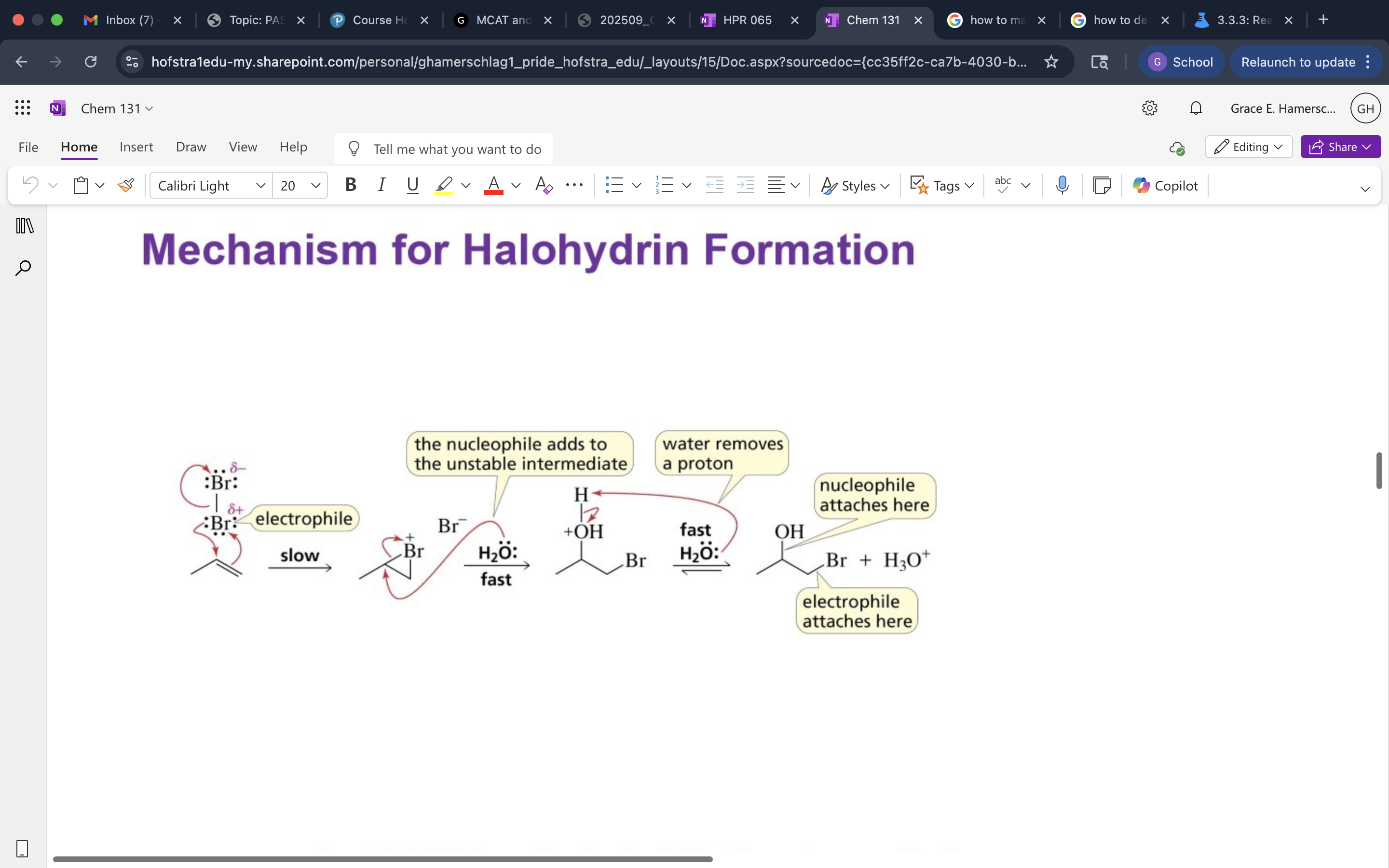
Task: Click Relaunch to update in Chrome
Action: pos(1298,62)
